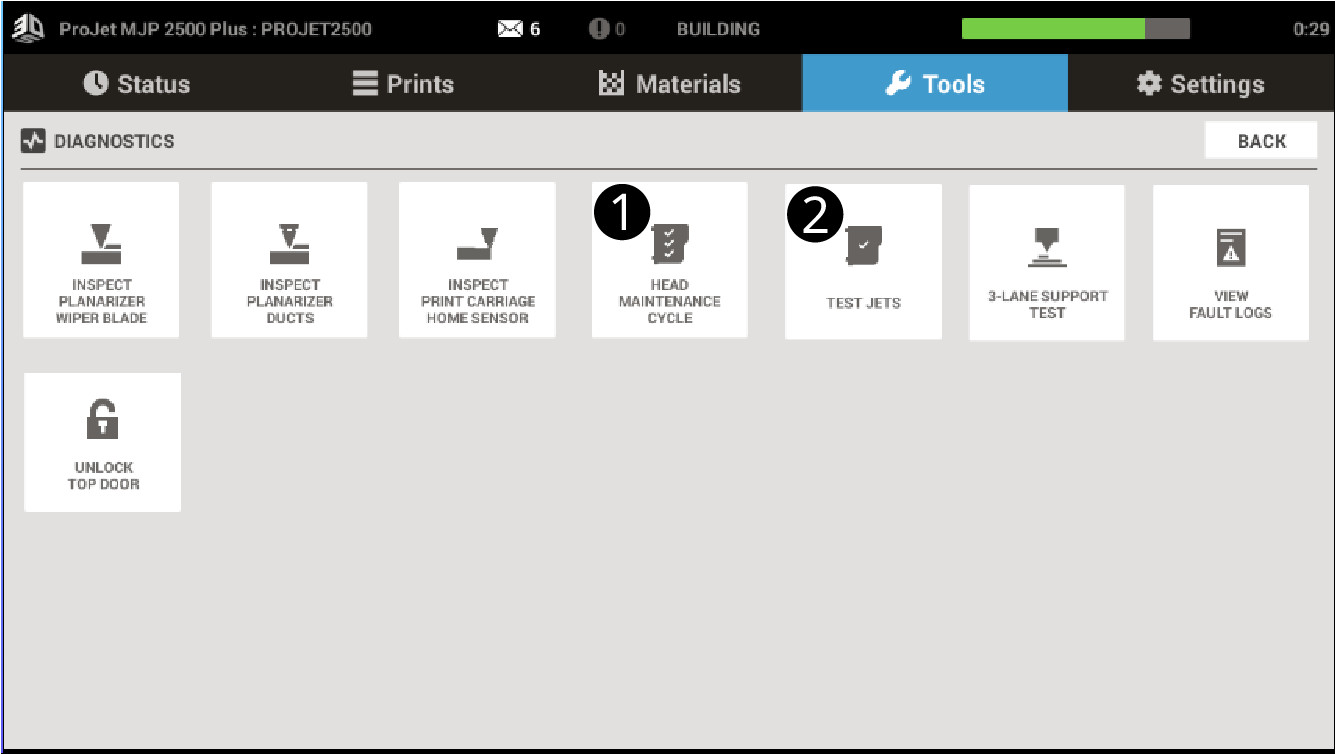This screenshot has height=754, width=1335.
Task: Start the Head Maintenance Cycle
Action: coord(670,260)
